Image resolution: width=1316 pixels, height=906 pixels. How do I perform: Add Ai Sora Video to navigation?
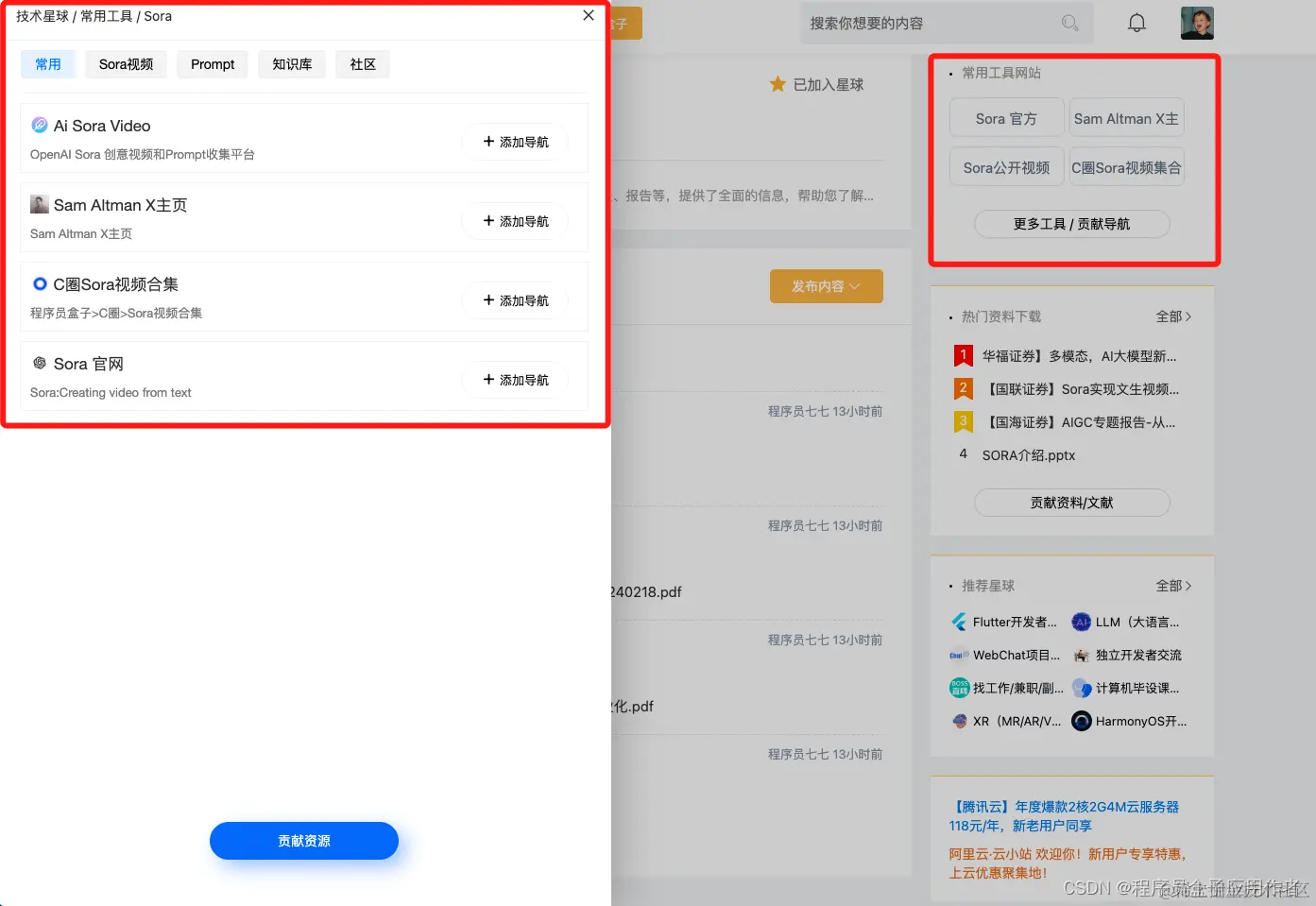coord(515,142)
